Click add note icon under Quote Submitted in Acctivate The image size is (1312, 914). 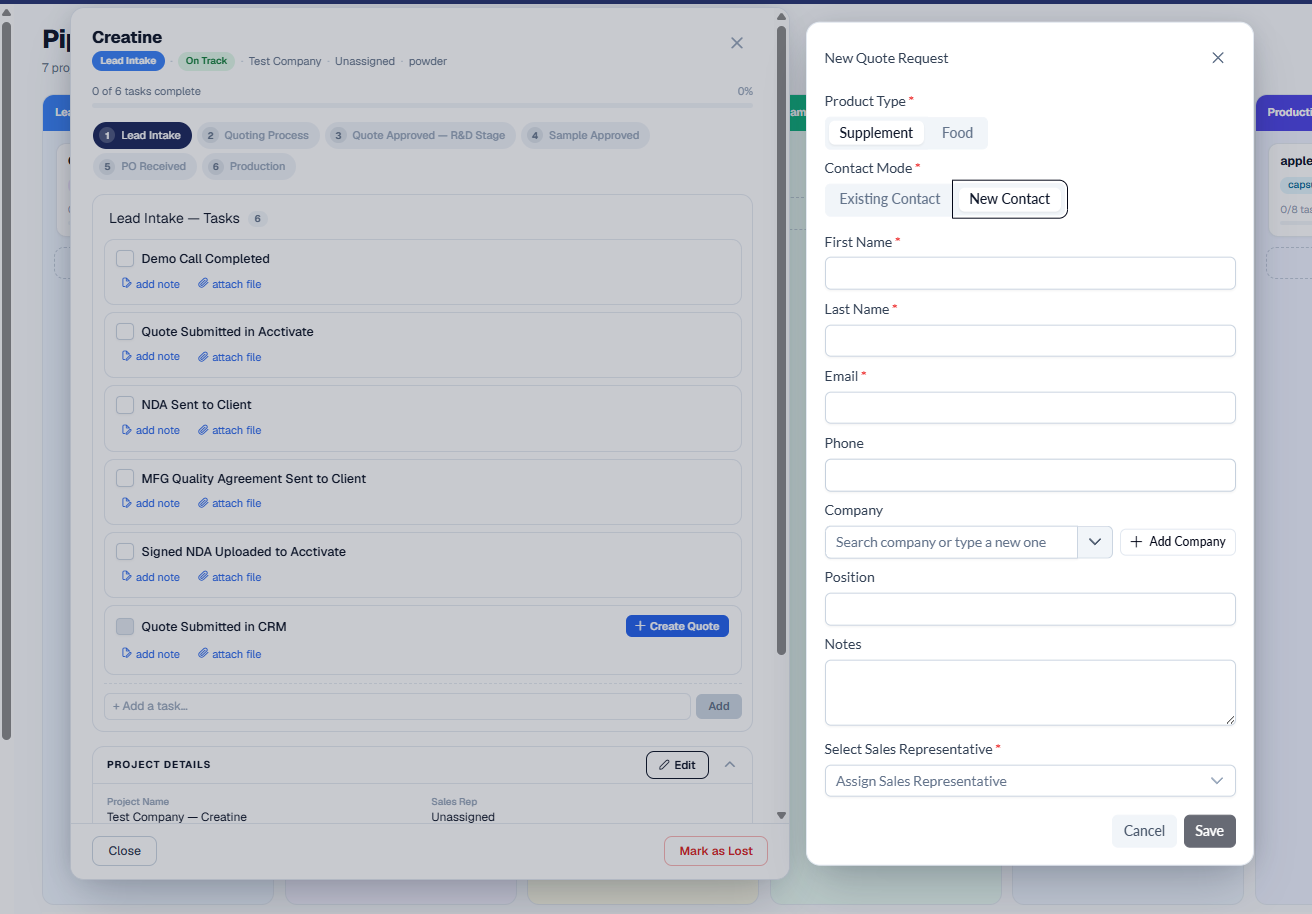coord(127,356)
